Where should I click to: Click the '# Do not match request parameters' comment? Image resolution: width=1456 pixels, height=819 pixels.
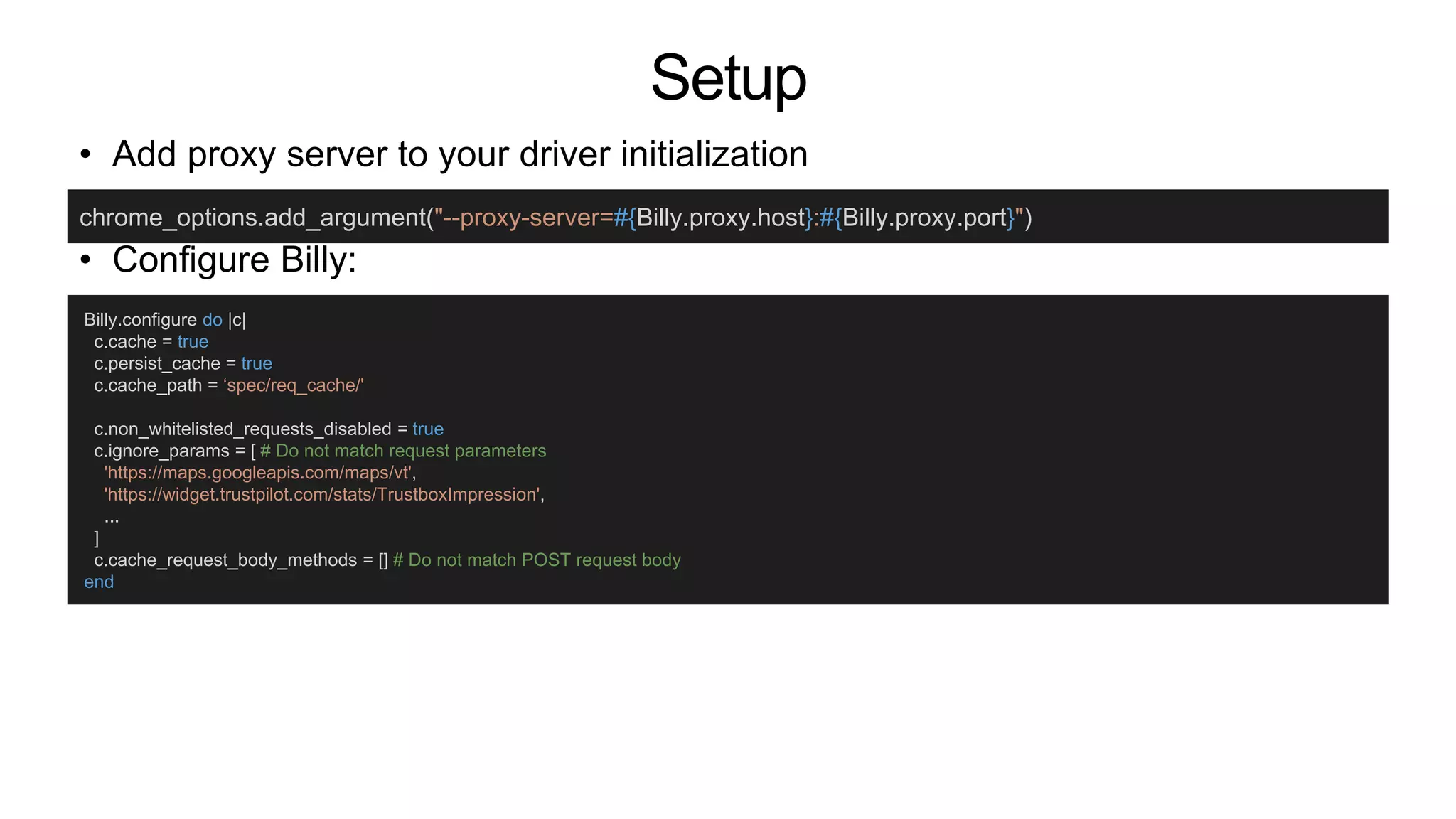click(x=403, y=451)
